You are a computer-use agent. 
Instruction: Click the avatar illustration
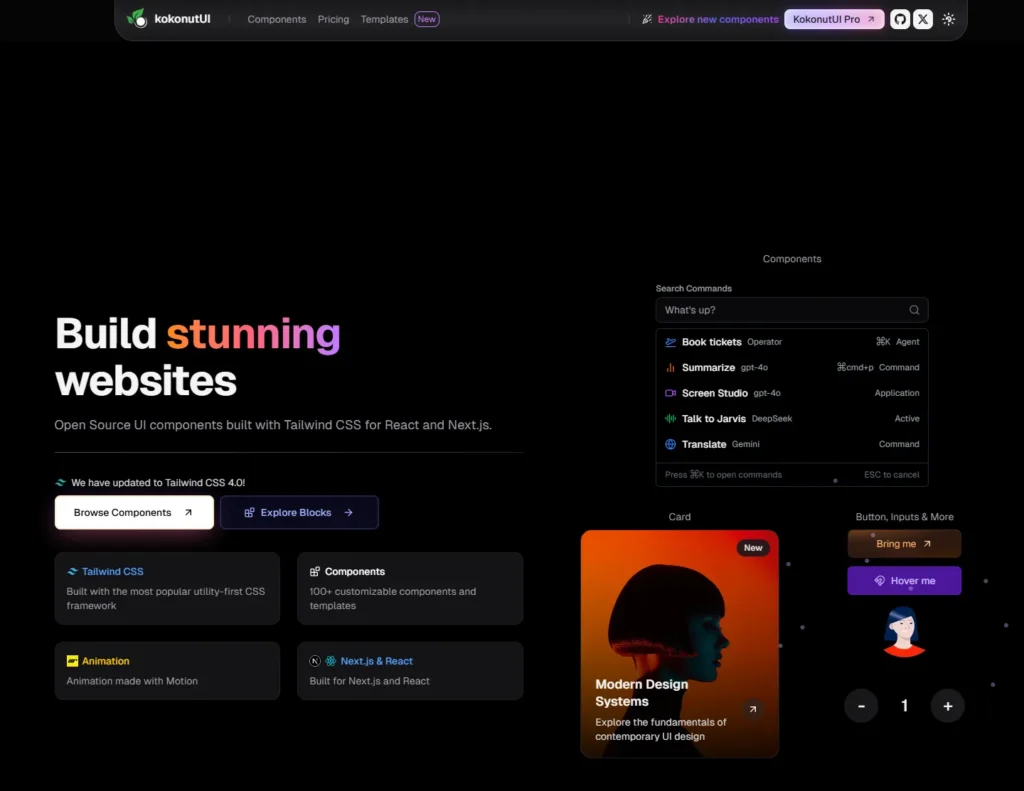coord(904,632)
